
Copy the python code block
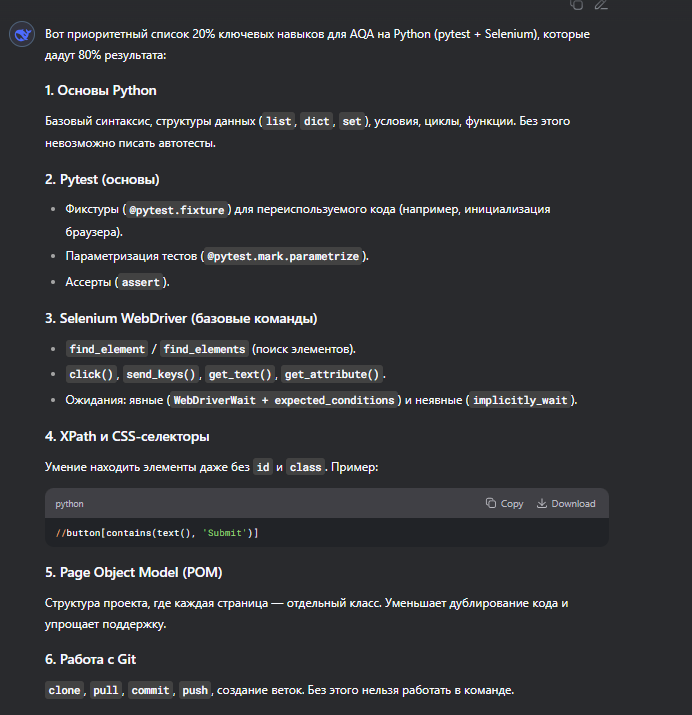click(x=504, y=503)
